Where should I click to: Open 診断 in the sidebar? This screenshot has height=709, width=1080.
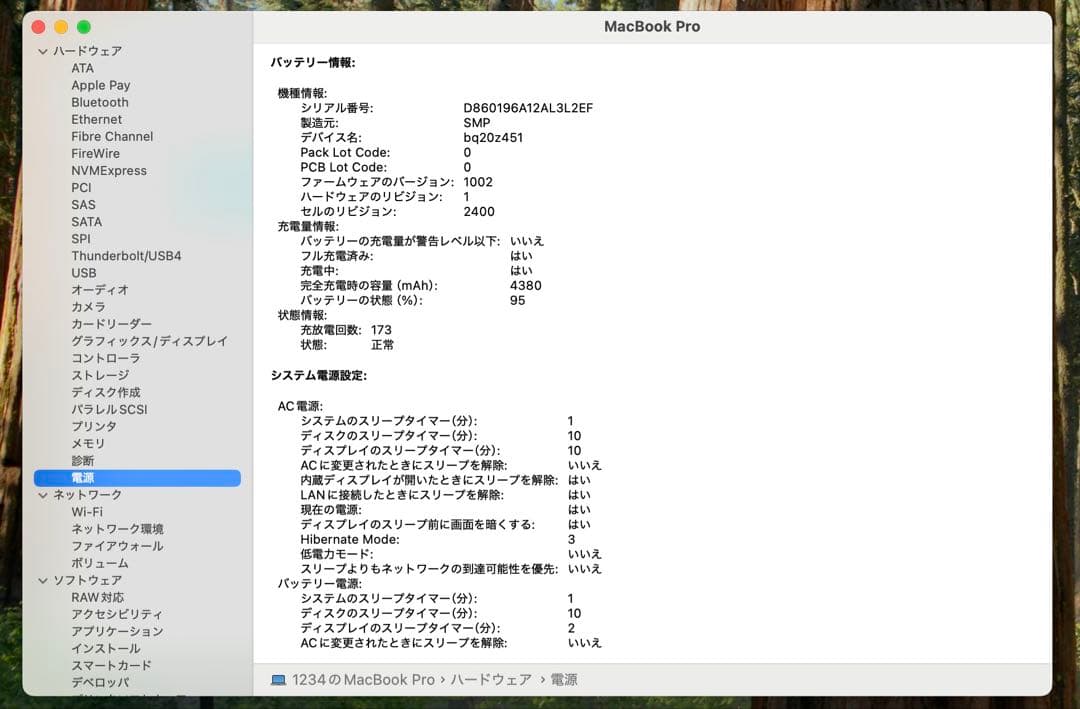coord(83,461)
